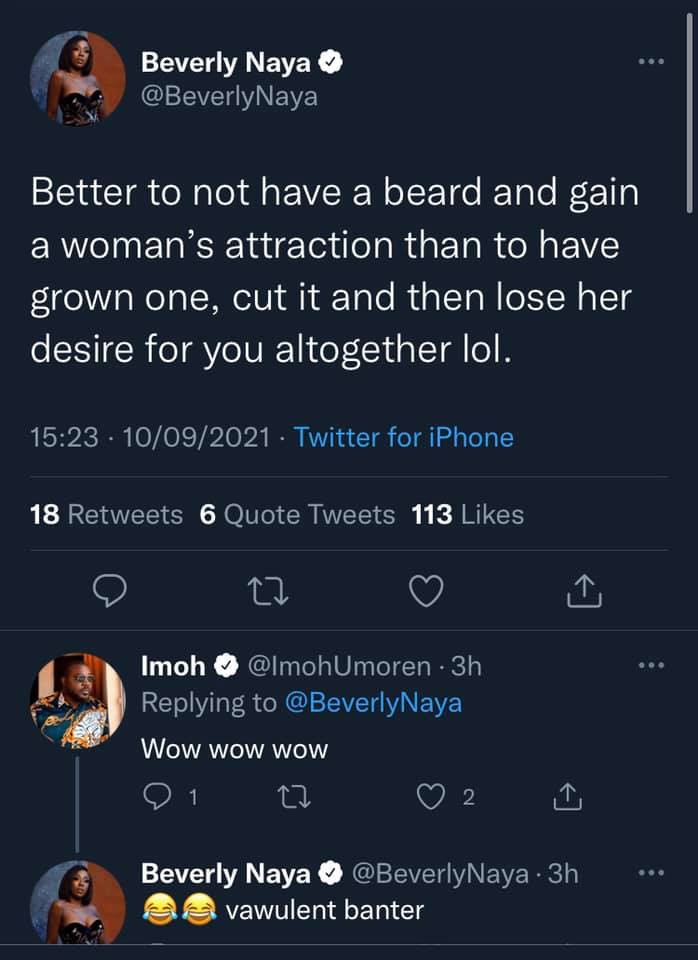Open more options on Imoh's reply
This screenshot has width=698, height=960.
click(651, 665)
